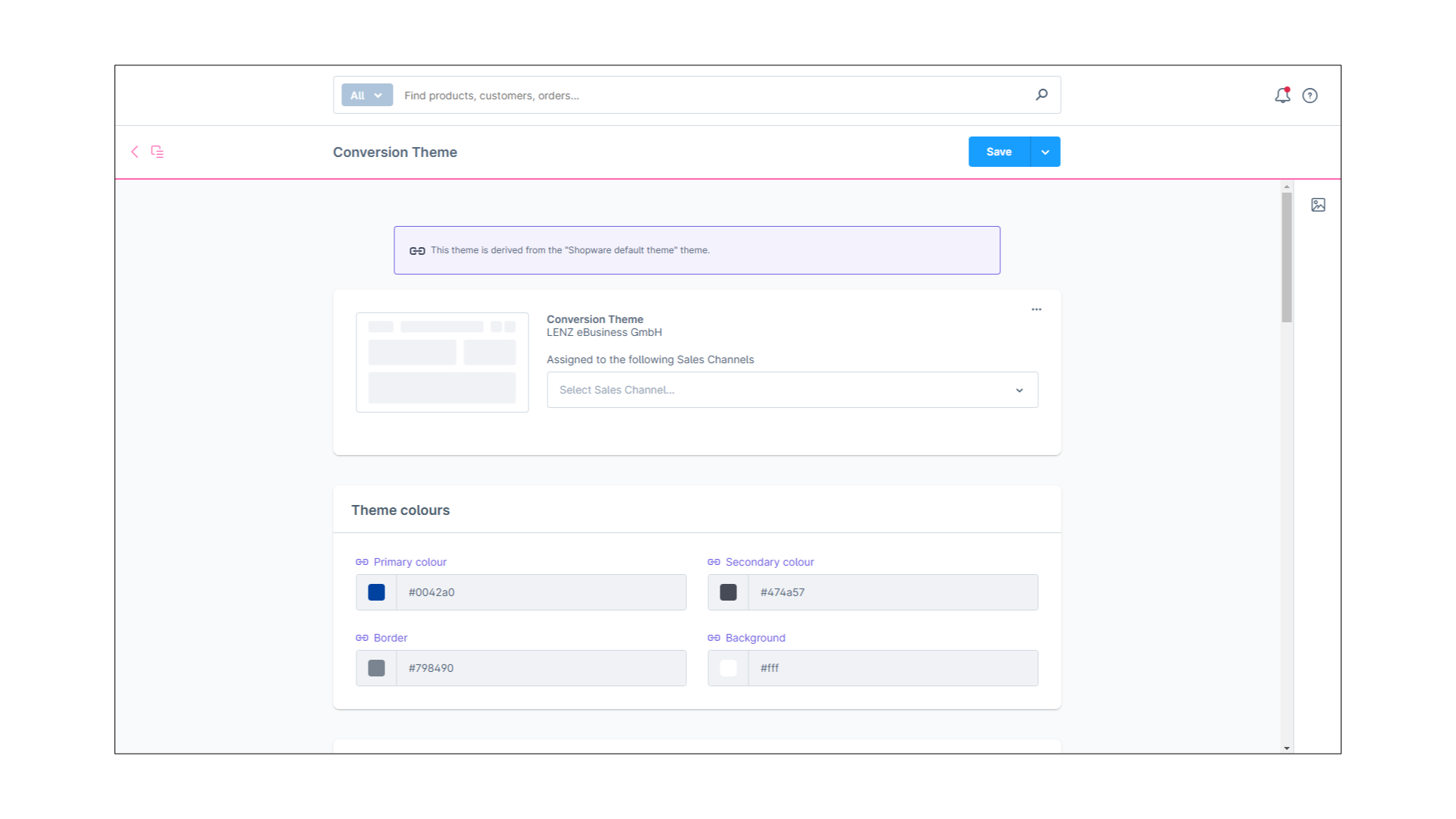Click the Background colour swatch

coord(728,668)
